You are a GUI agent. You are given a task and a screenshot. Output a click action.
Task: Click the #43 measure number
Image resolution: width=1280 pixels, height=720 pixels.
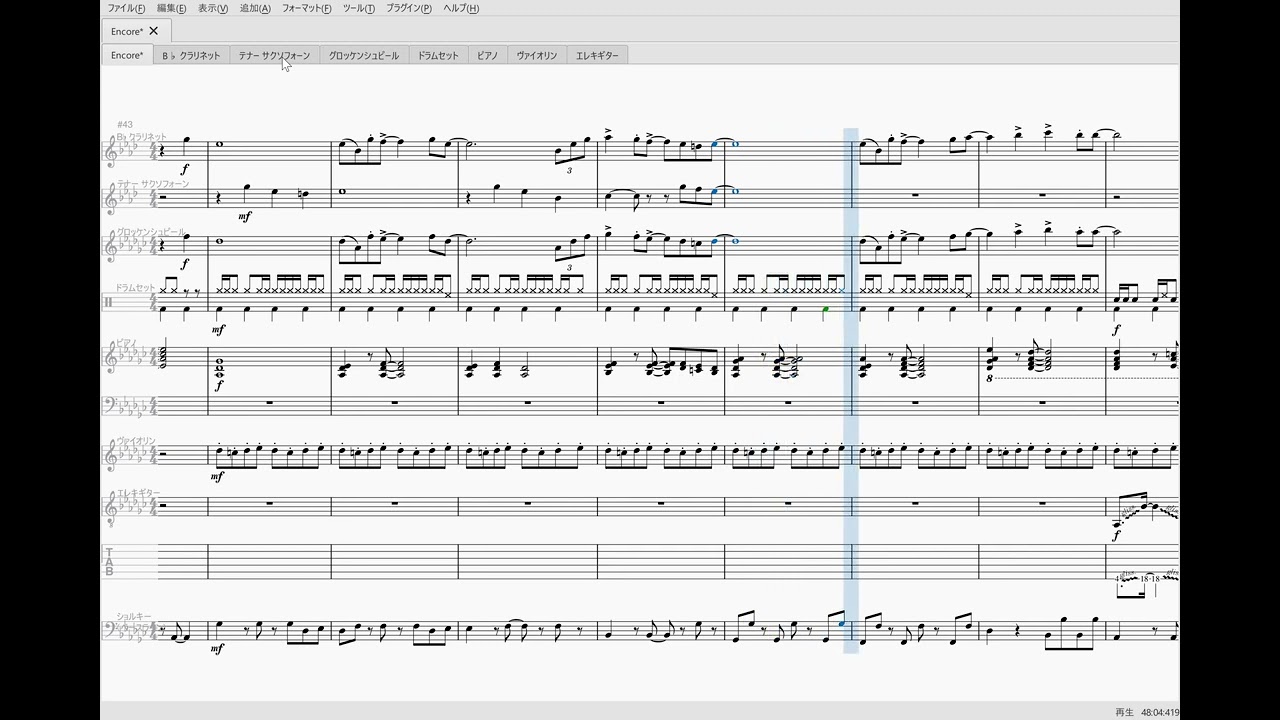pos(125,124)
